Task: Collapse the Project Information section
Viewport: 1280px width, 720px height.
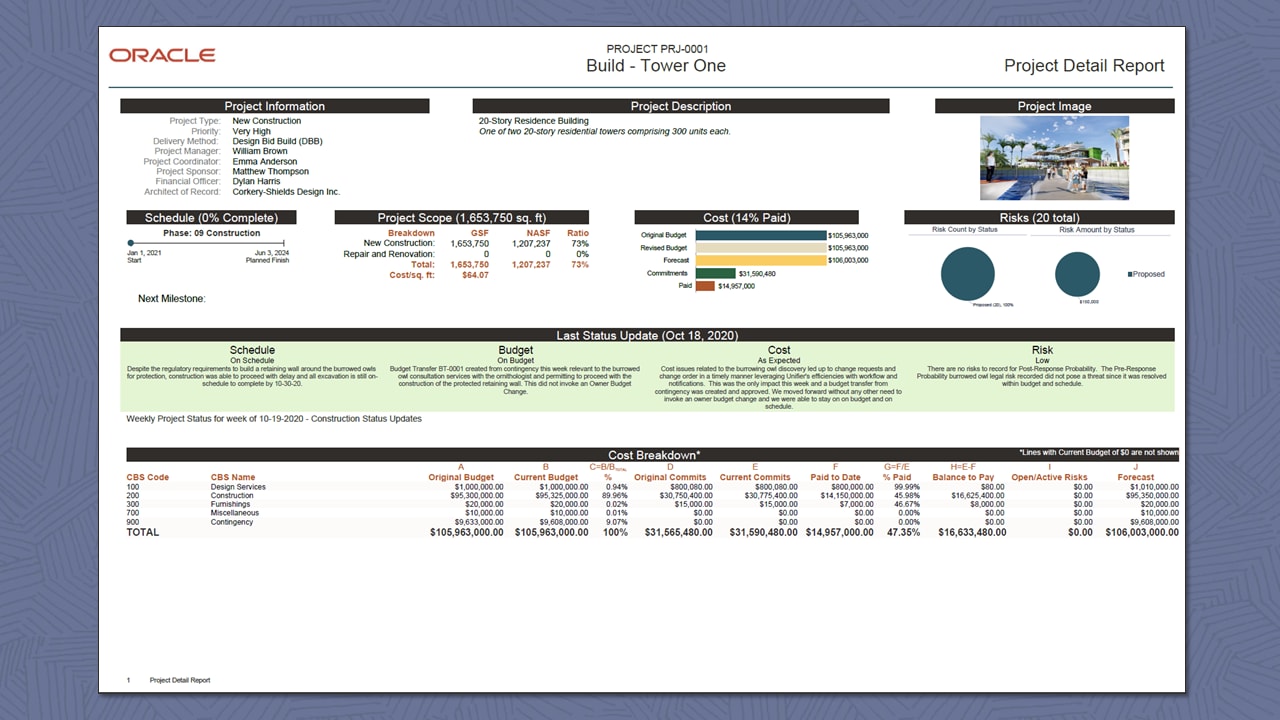Action: (x=274, y=106)
